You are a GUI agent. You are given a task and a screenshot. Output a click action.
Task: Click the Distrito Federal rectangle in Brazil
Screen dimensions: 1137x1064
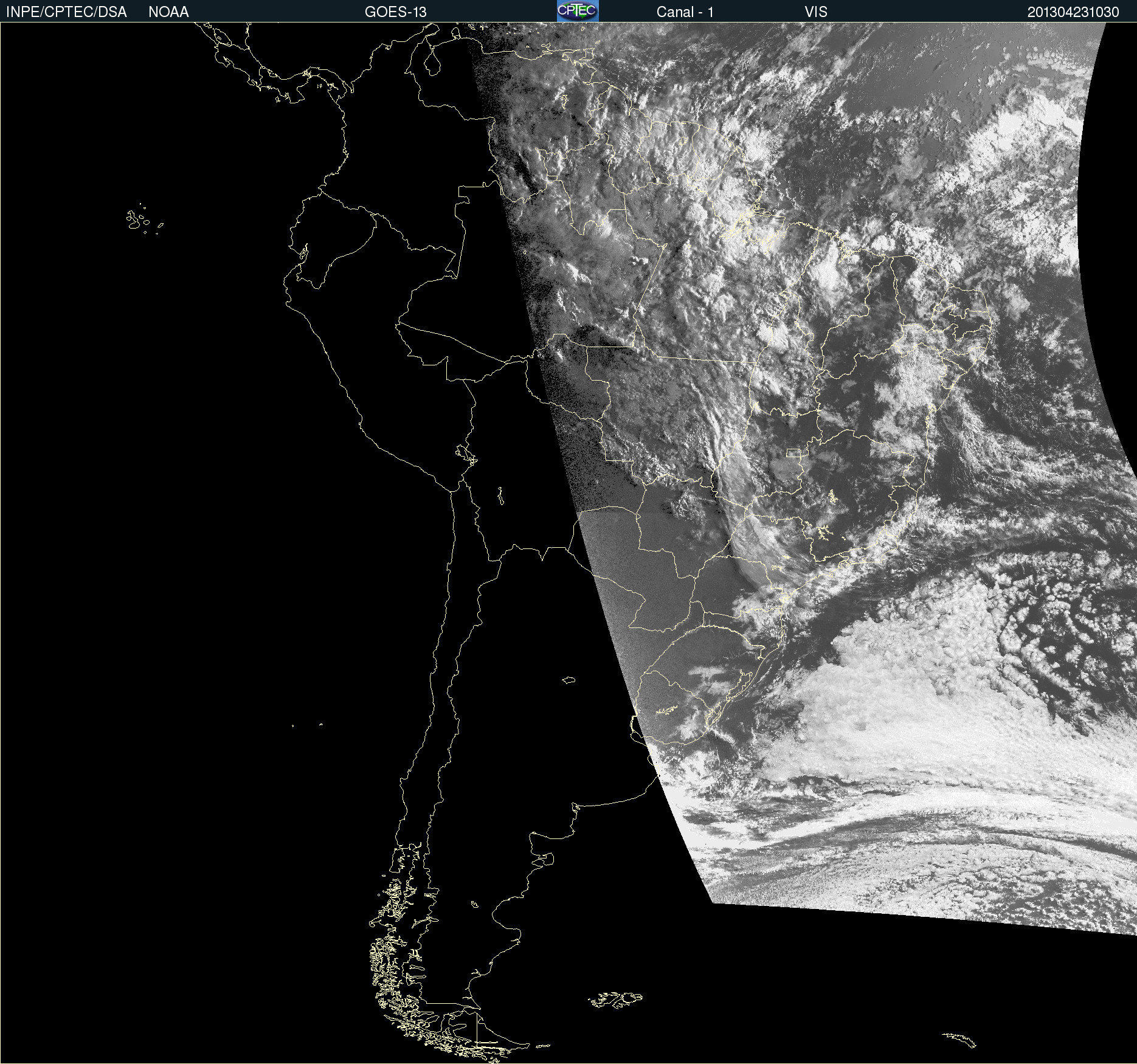793,452
